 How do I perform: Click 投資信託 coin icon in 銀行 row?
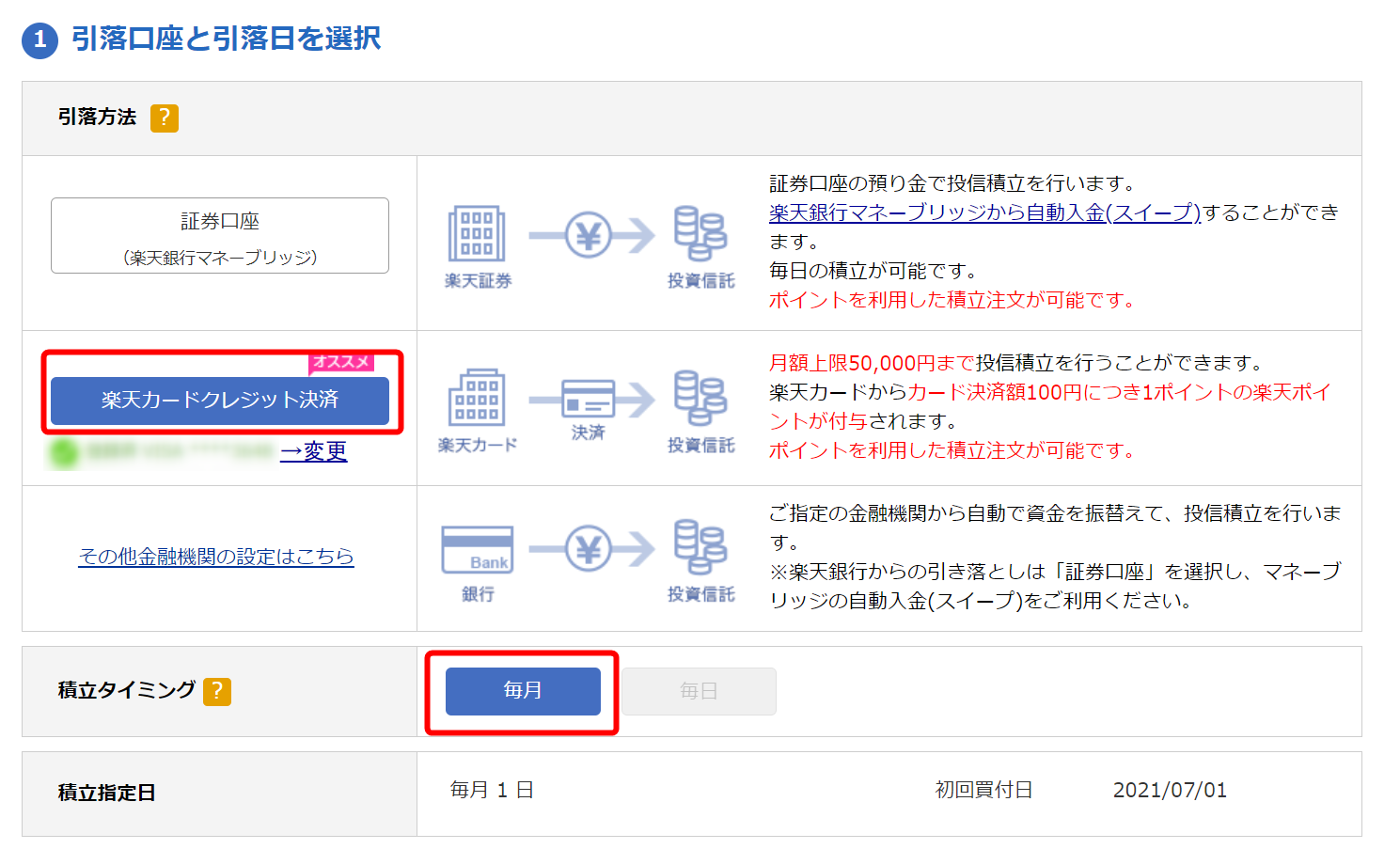pos(700,546)
